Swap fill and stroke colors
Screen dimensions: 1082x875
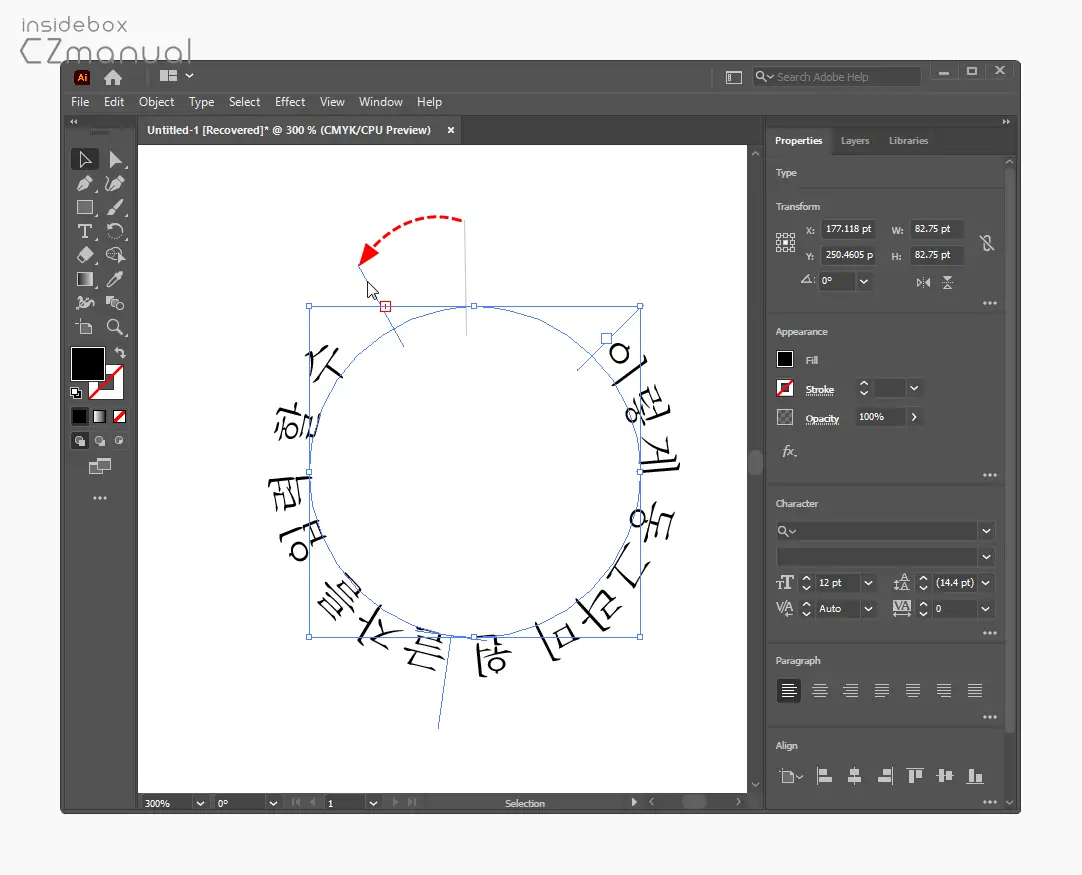120,353
